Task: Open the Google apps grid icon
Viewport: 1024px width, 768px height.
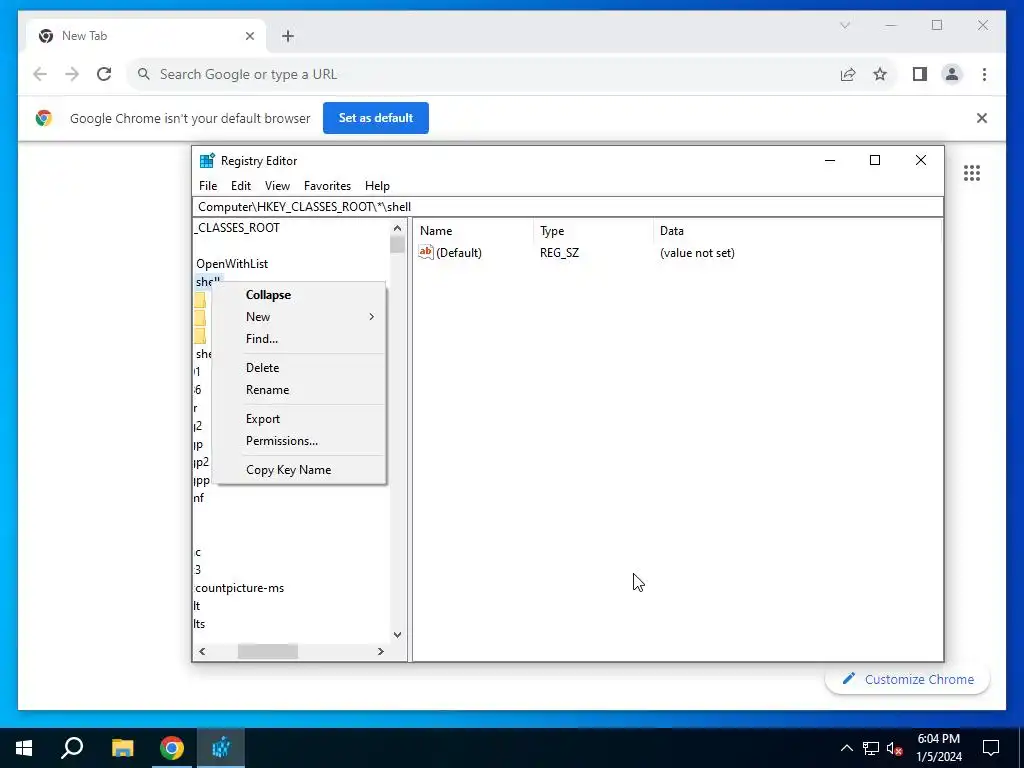Action: (972, 173)
